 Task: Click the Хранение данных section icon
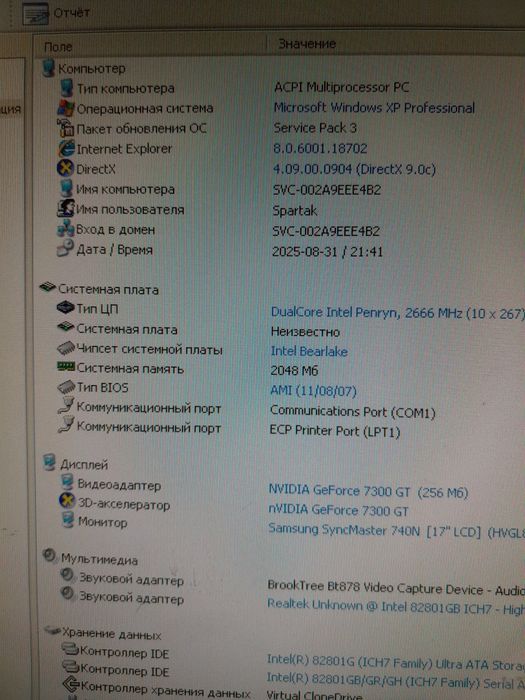tap(53, 631)
